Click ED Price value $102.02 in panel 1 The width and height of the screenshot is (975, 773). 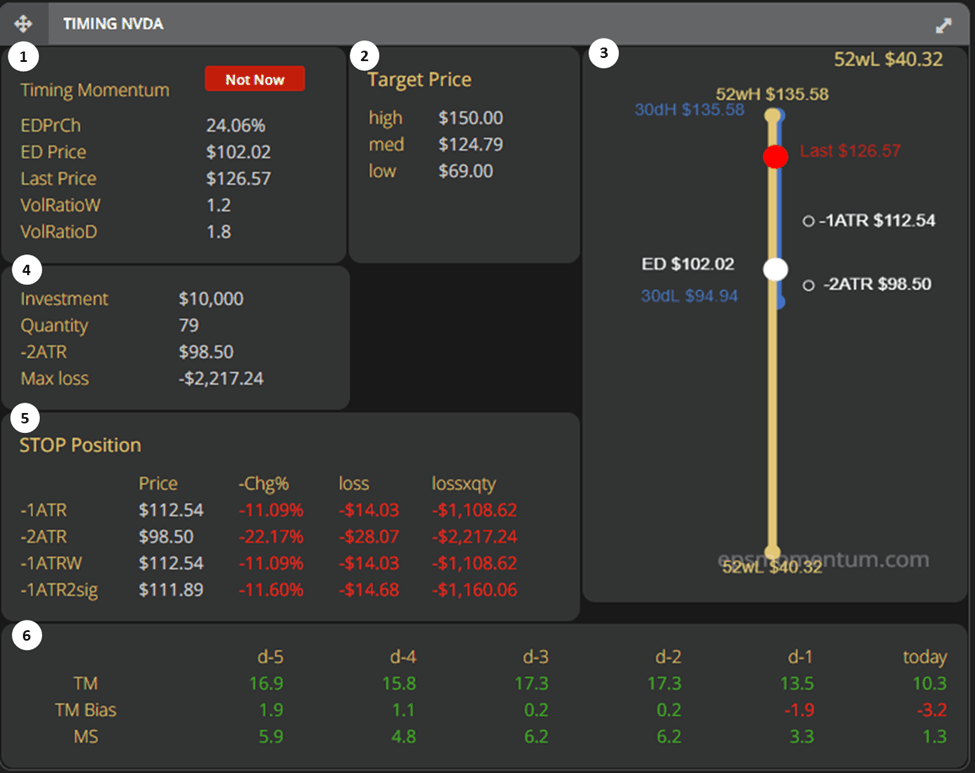tap(238, 152)
